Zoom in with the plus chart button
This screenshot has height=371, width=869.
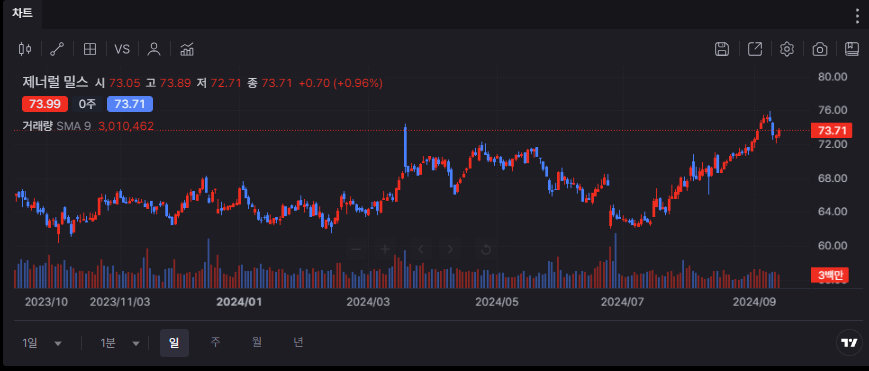385,250
